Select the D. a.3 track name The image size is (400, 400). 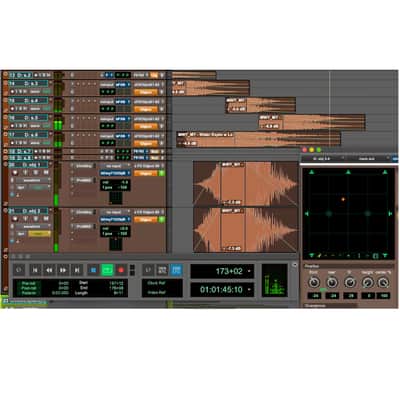tap(29, 83)
